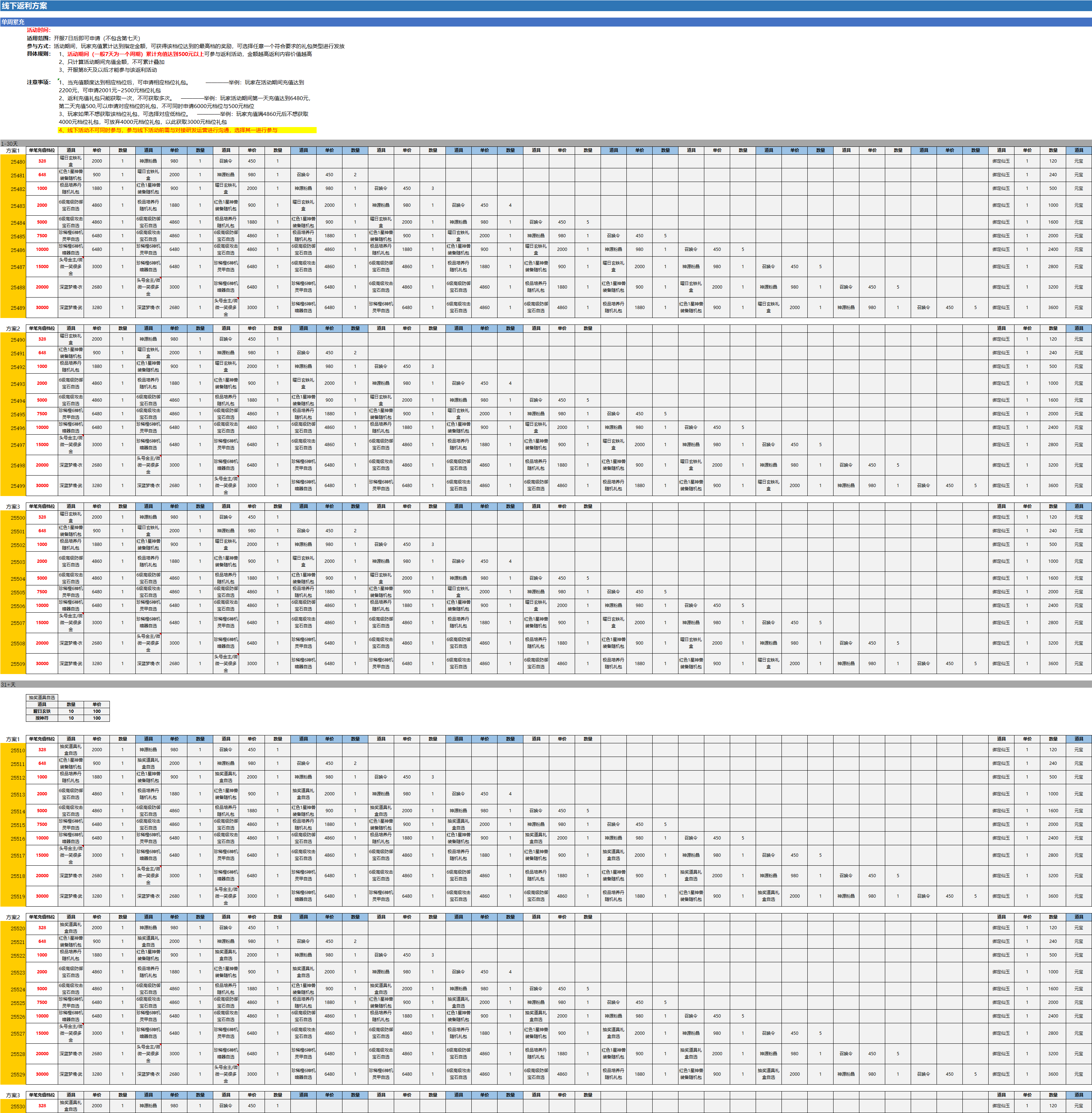Click the red '328' in row 25480
This screenshot has height=1113, width=1092.
point(42,161)
